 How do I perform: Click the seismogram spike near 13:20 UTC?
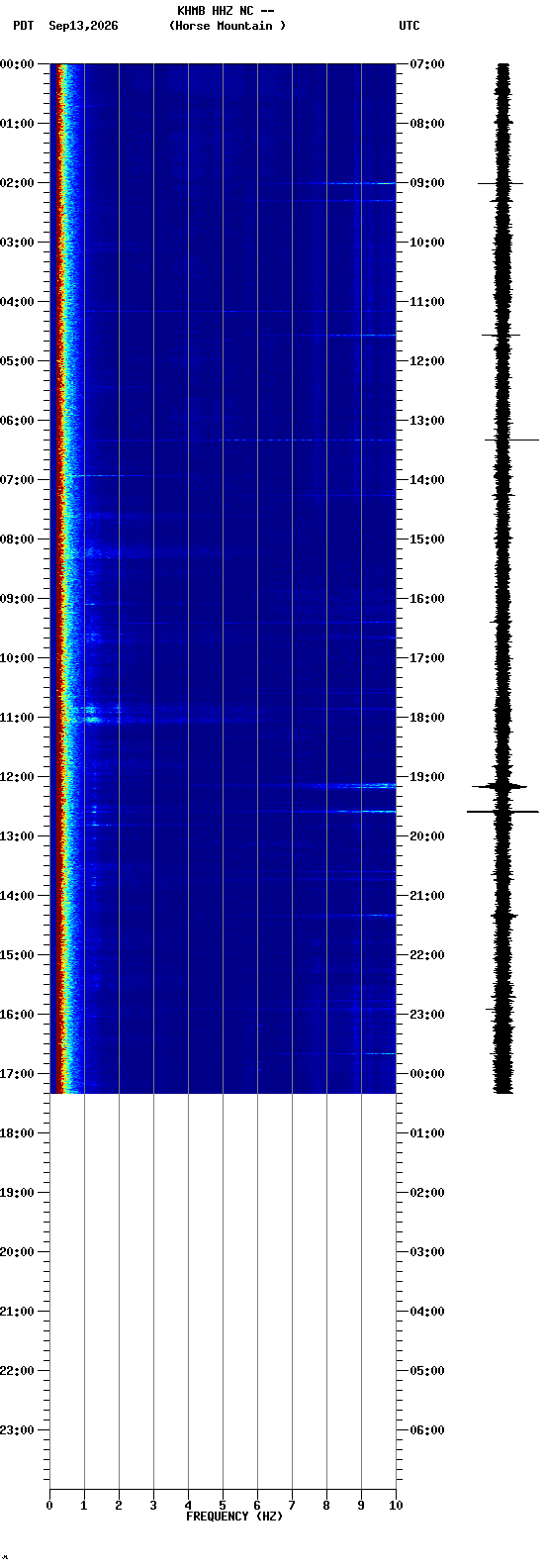click(x=511, y=440)
